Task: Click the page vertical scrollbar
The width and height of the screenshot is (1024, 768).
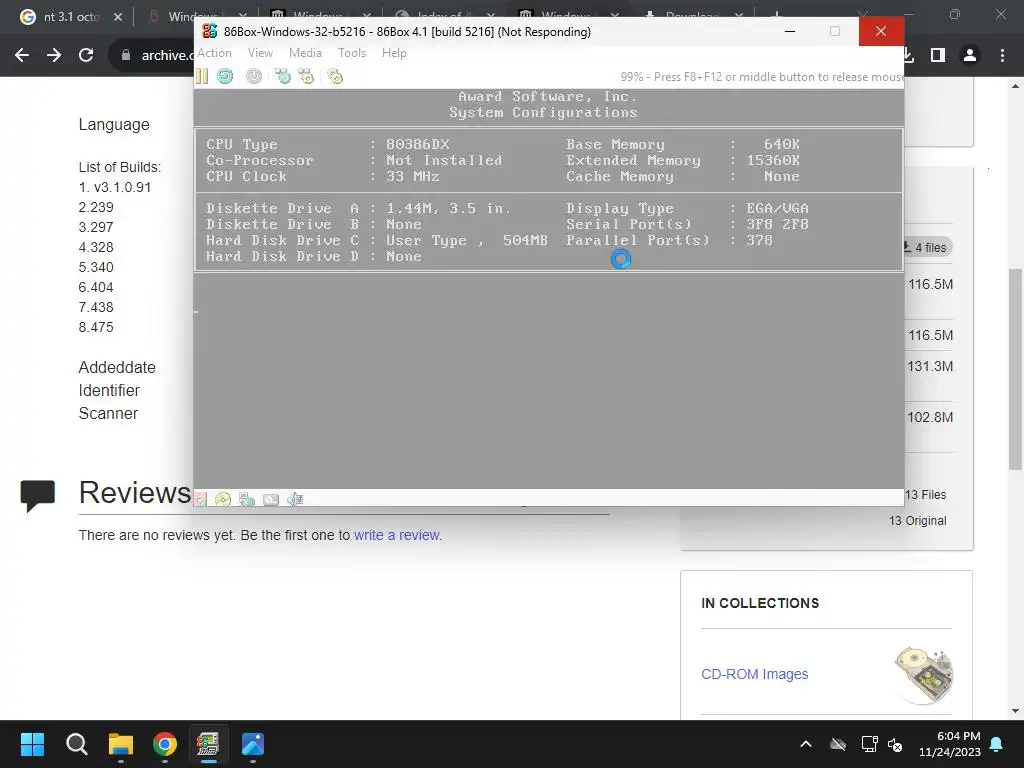Action: coord(1015,368)
